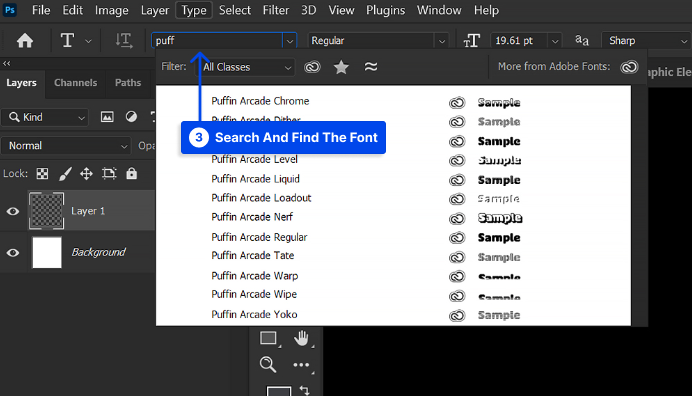Select the Hand tool
The width and height of the screenshot is (692, 396).
(302, 338)
